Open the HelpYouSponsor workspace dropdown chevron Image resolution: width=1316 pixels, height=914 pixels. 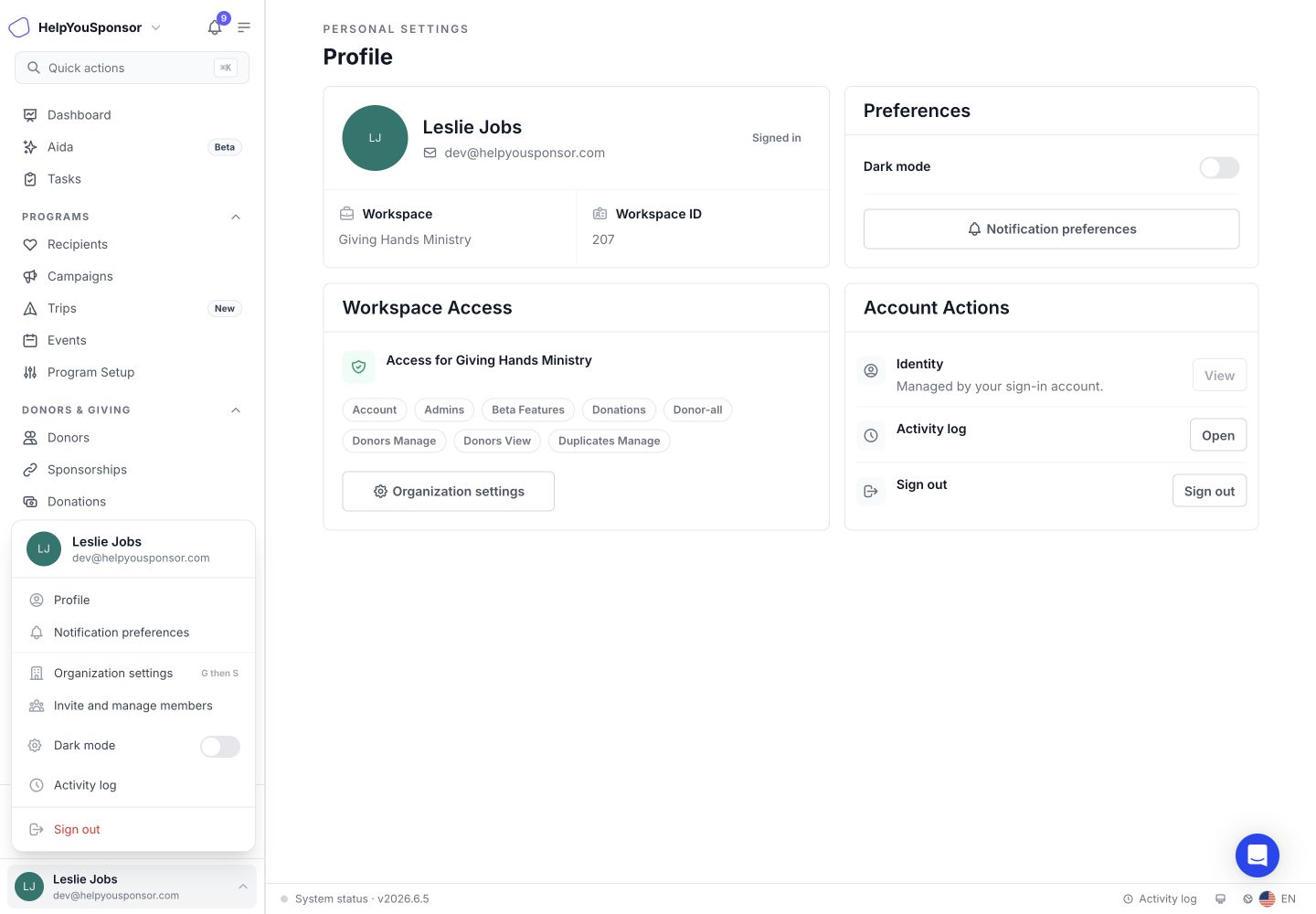click(x=155, y=27)
